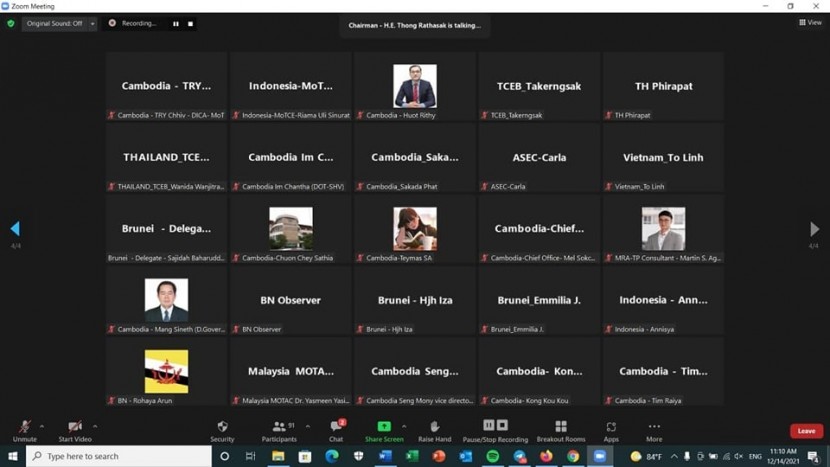Viewport: 830px width, 467px height.
Task: Open Breakout Rooms
Action: click(x=560, y=430)
